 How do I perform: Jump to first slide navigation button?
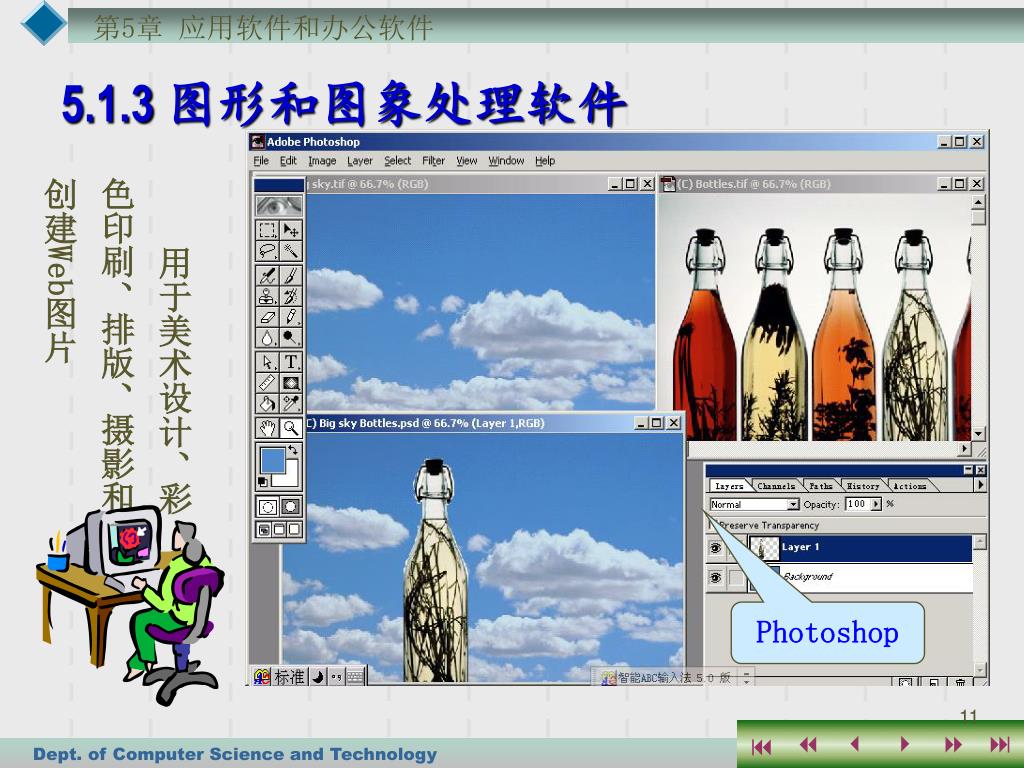tap(761, 745)
